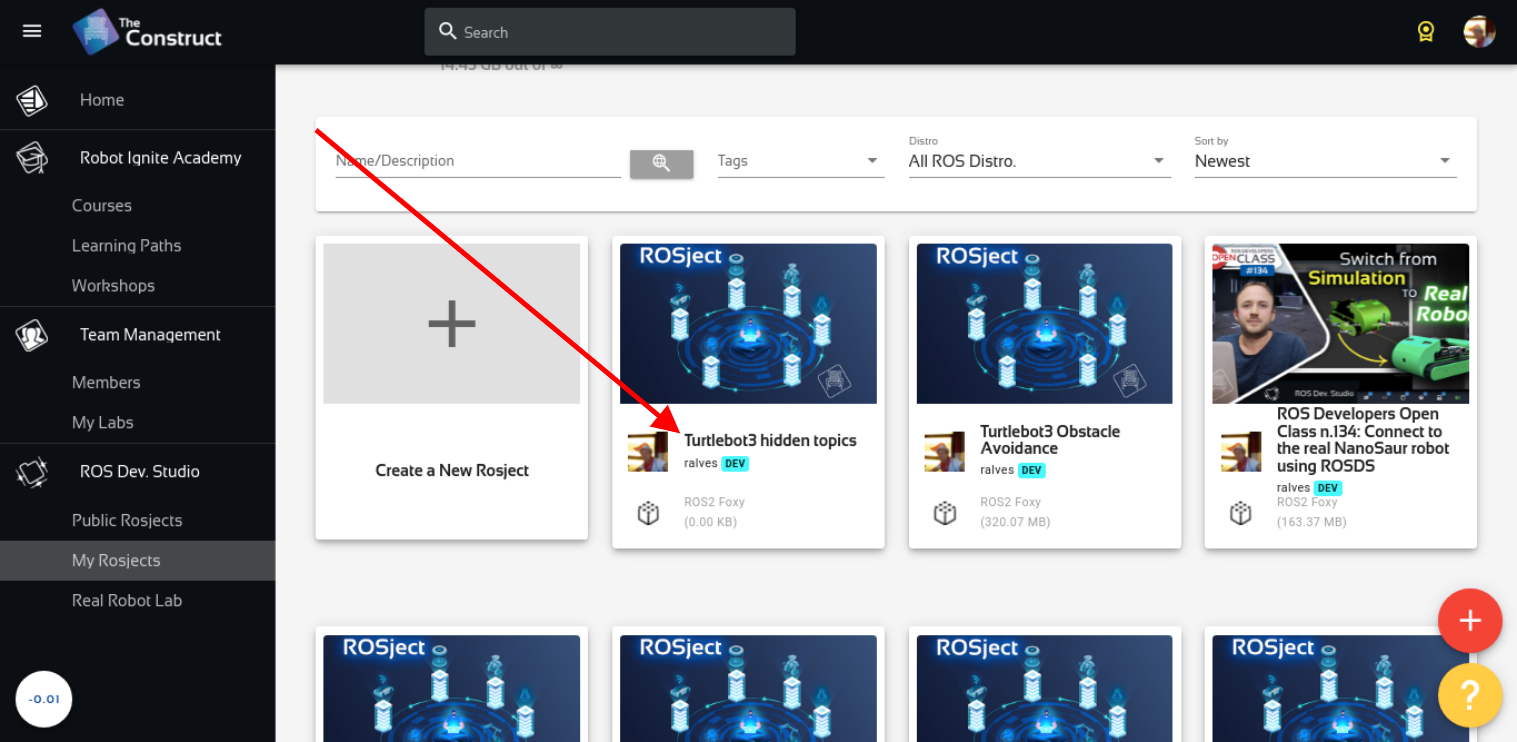Expand the Tags dropdown
The image size is (1517, 742).
[801, 161]
